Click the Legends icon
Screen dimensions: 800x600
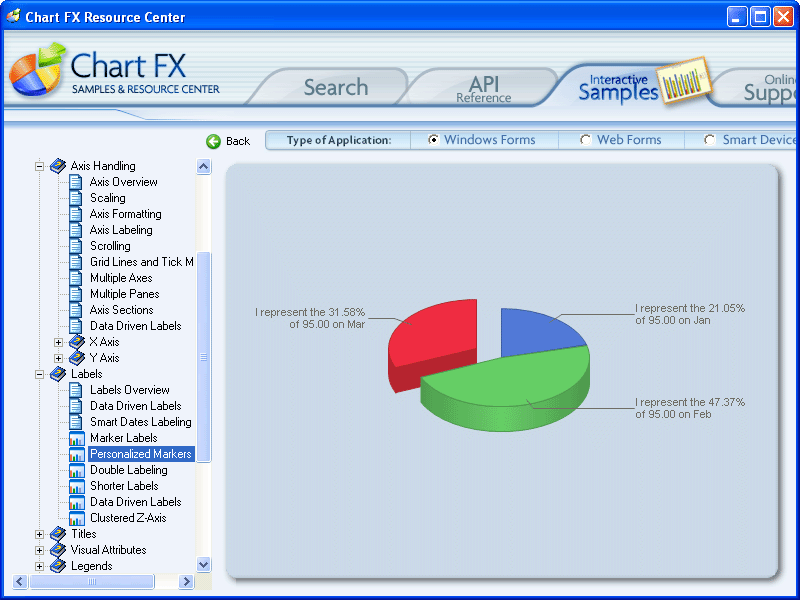coord(58,566)
